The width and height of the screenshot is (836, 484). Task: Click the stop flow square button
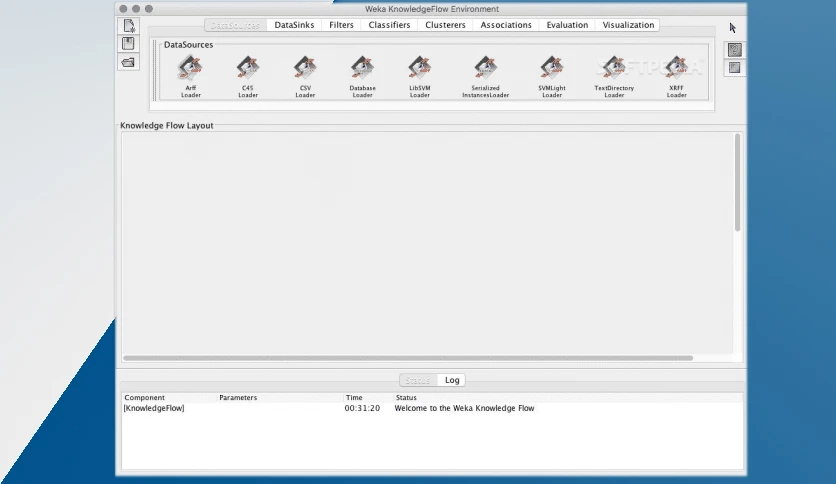(735, 68)
